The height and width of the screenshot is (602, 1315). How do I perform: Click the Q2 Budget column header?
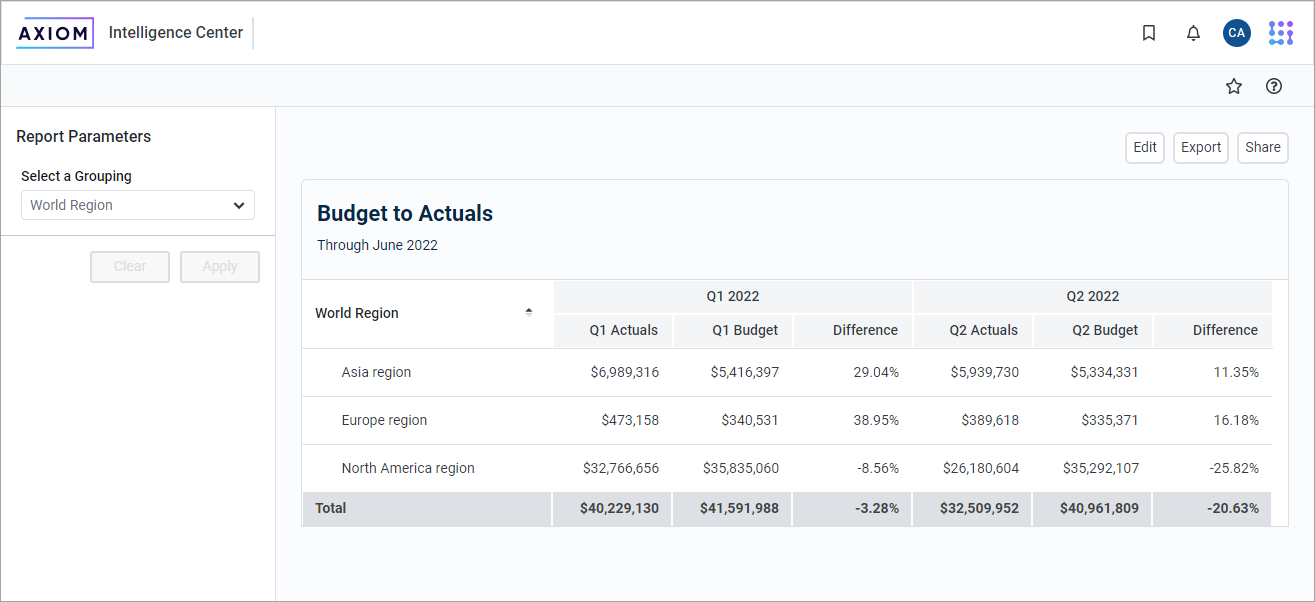point(1105,330)
